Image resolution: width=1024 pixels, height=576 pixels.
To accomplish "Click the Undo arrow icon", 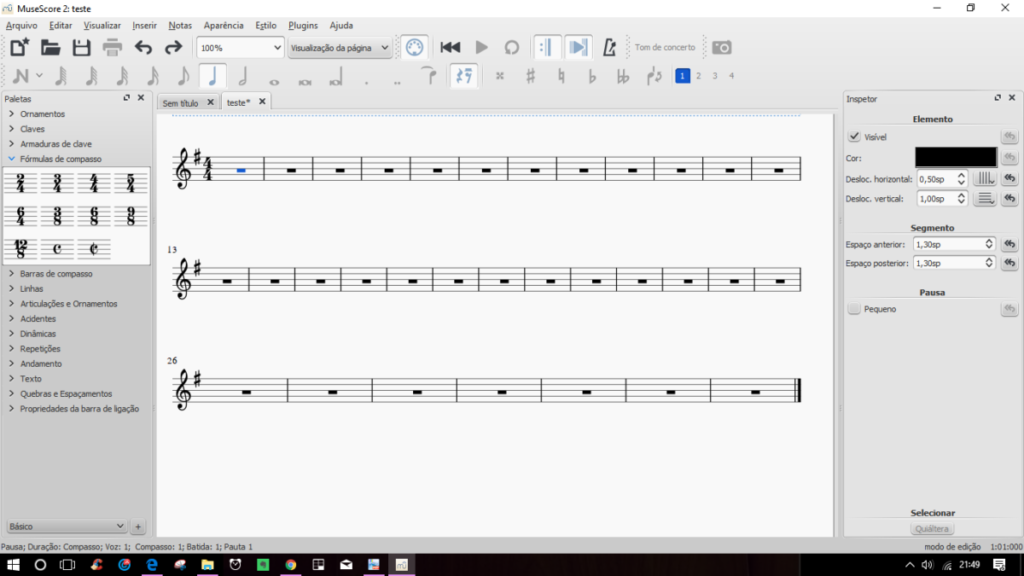I will pos(143,47).
